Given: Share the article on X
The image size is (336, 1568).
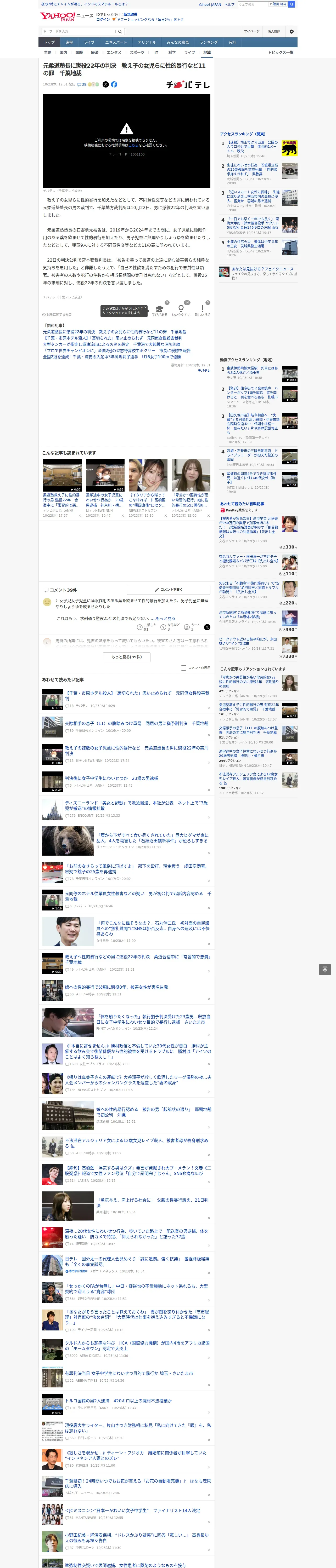Looking at the screenshot, I should 105,85.
